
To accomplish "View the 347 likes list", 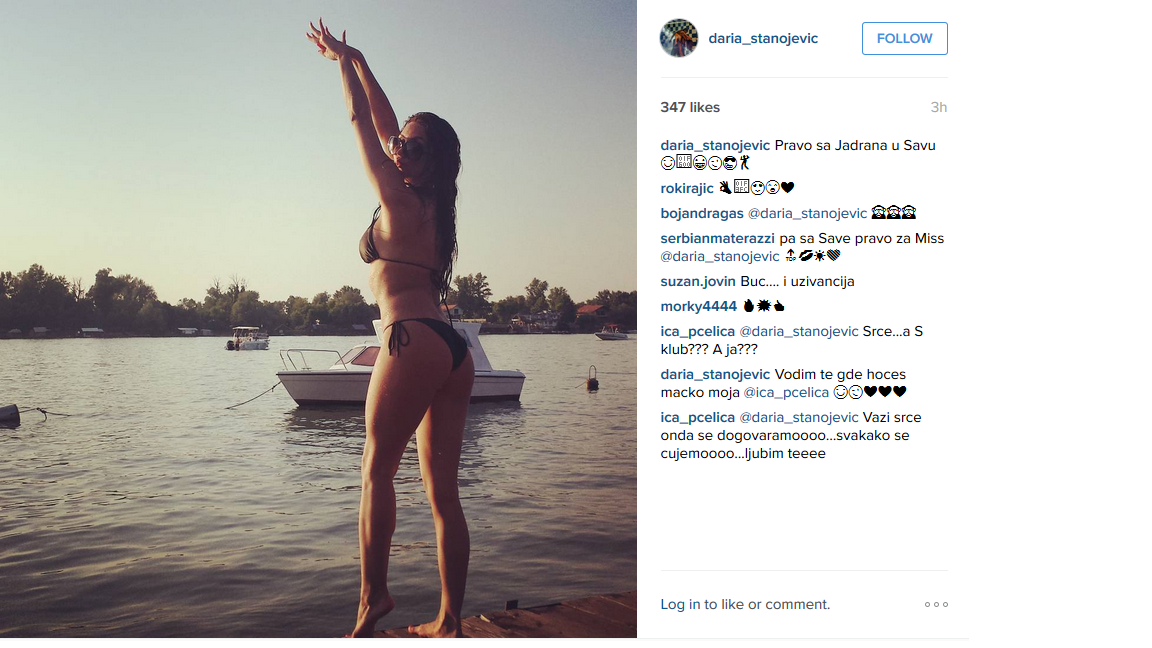I will 690,107.
